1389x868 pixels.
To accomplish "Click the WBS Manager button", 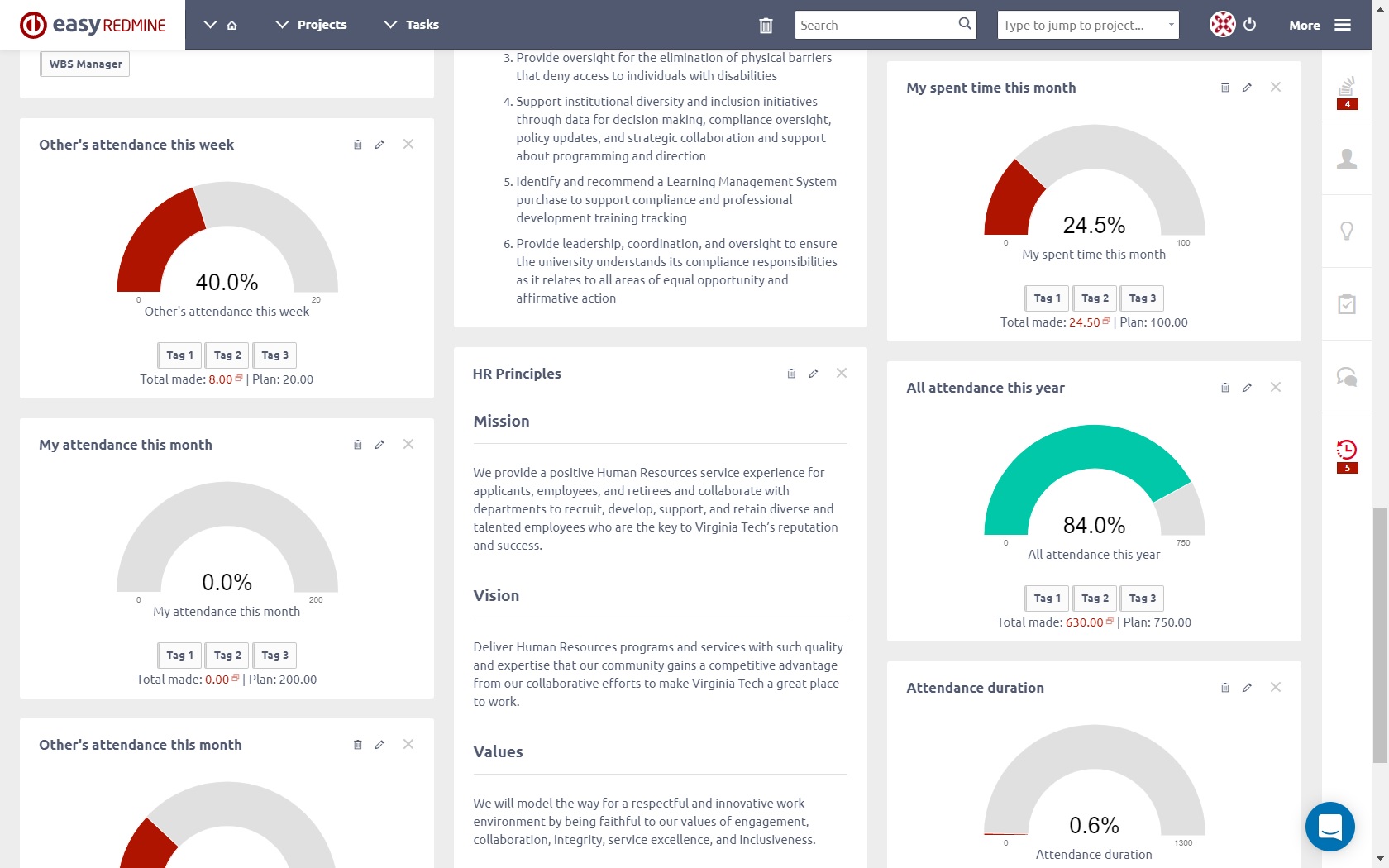I will (x=85, y=64).
